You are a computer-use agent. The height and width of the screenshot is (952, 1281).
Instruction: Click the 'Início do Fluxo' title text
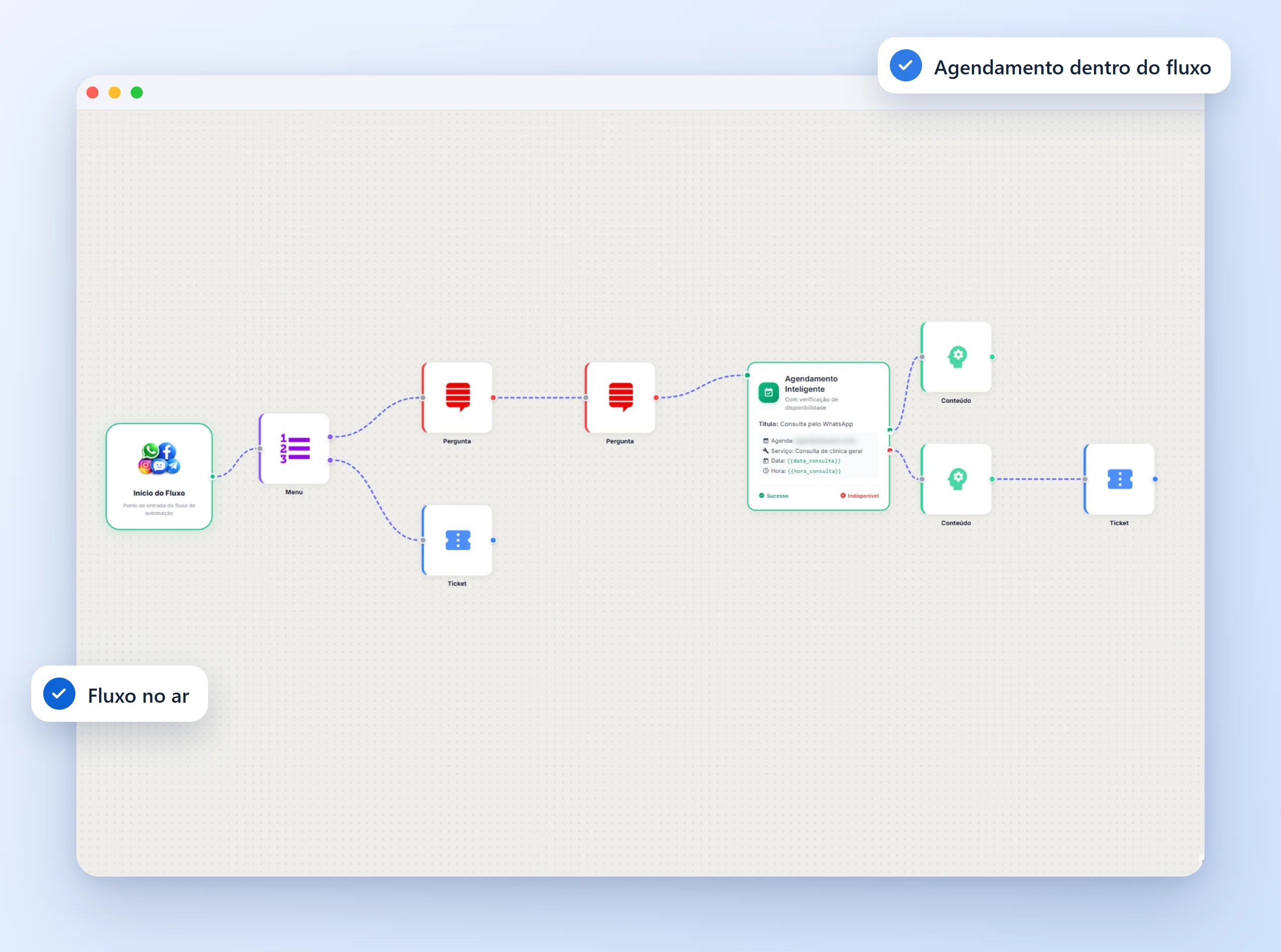point(159,493)
